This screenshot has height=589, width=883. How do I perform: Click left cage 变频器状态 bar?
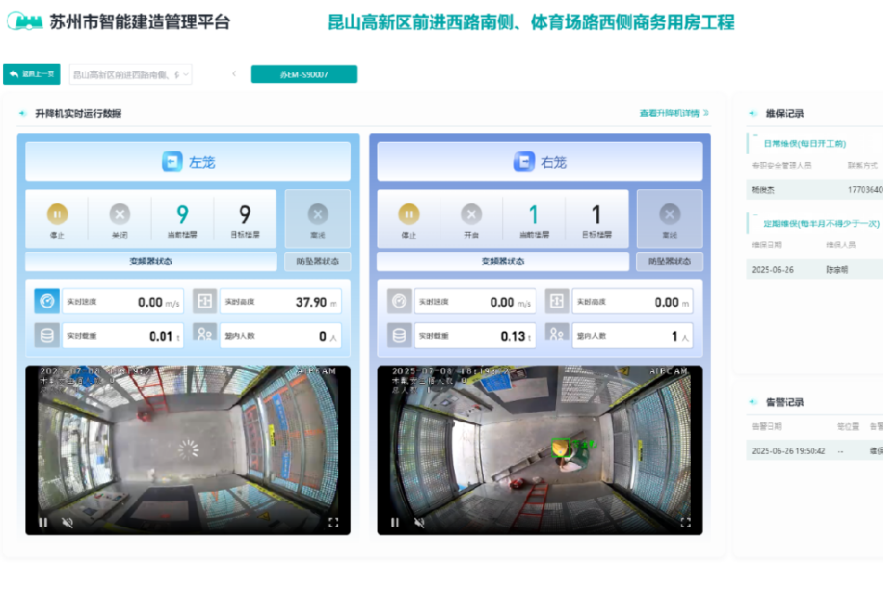151,261
